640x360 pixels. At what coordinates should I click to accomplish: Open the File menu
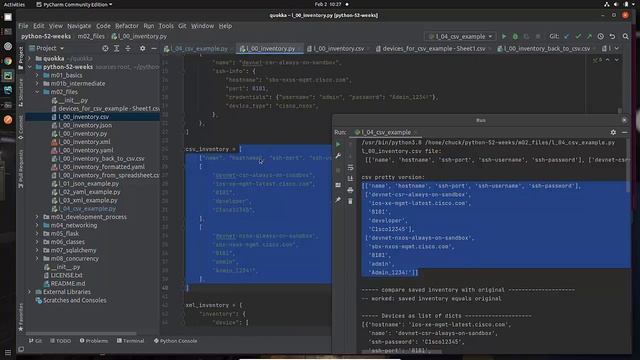(x=23, y=26)
